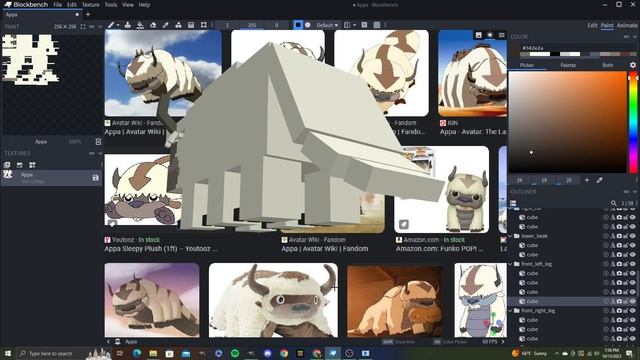The image size is (640, 360).
Task: Open the File menu
Action: pos(58,5)
